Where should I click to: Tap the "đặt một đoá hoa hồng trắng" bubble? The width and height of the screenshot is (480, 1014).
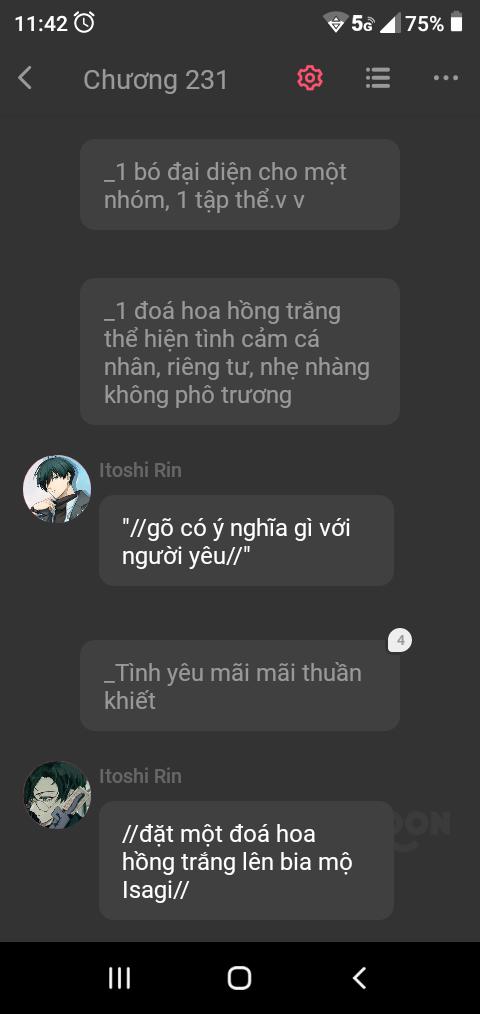[246, 861]
